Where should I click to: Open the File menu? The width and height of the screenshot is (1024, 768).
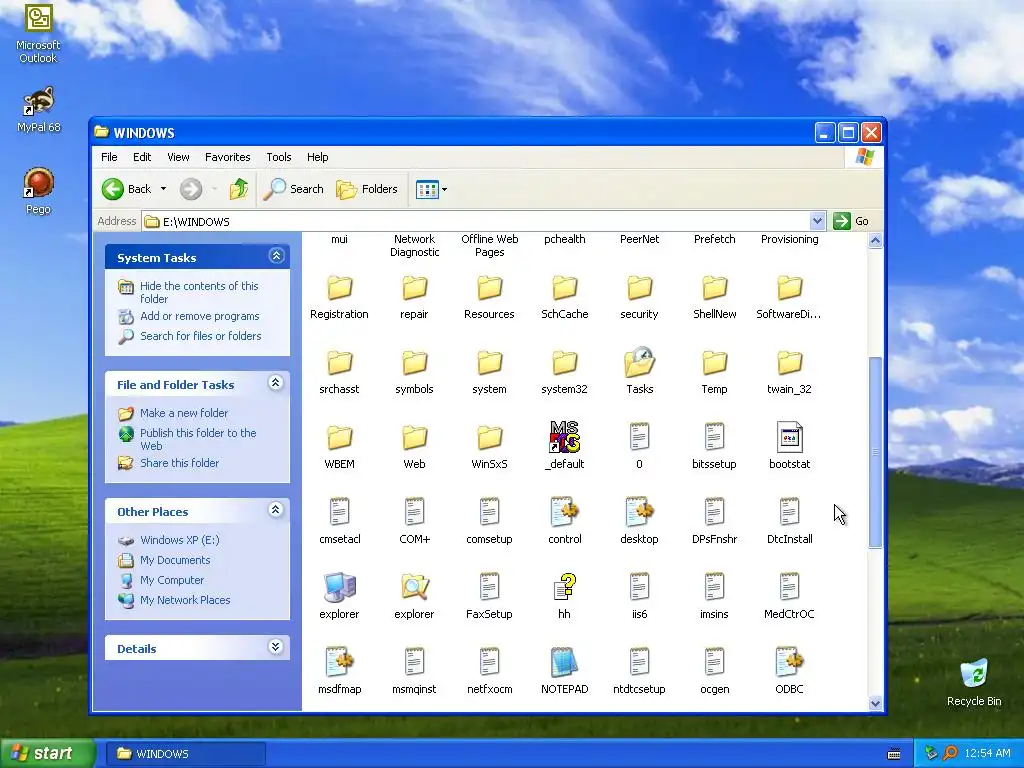coord(109,157)
